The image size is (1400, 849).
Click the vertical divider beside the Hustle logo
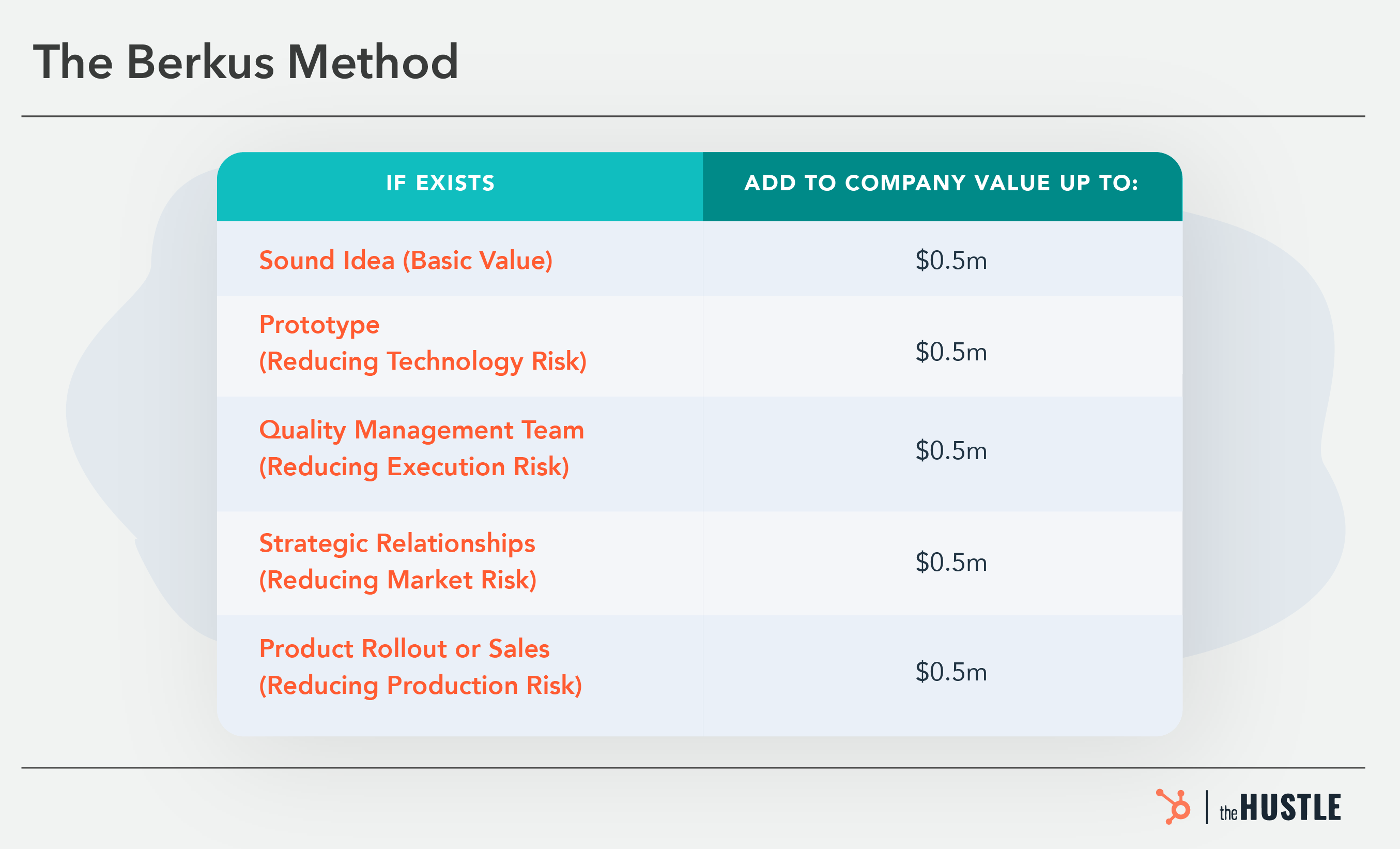tap(1207, 807)
